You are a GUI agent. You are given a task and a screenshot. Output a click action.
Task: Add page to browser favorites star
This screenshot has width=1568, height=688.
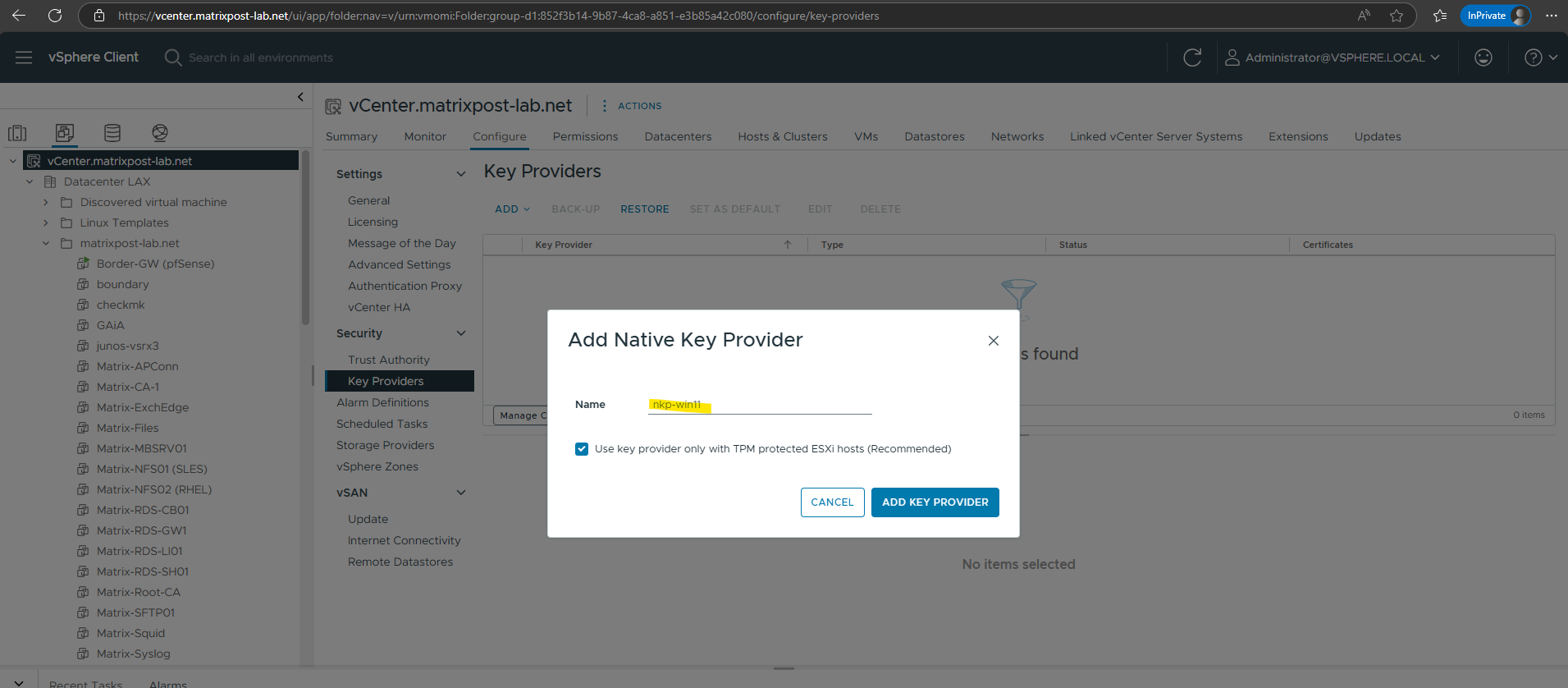pos(1397,16)
